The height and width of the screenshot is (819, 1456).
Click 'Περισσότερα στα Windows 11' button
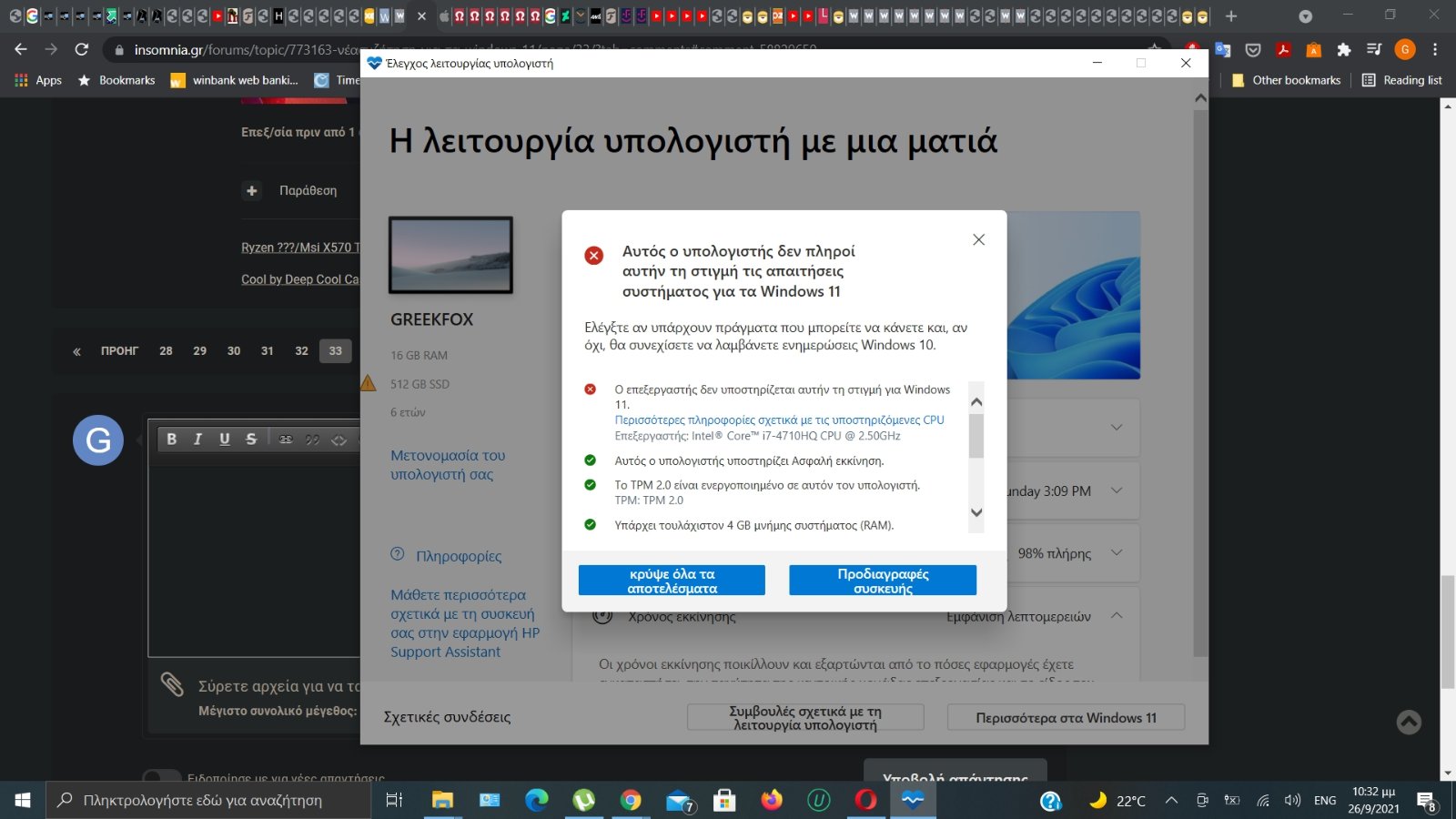pyautogui.click(x=1066, y=717)
